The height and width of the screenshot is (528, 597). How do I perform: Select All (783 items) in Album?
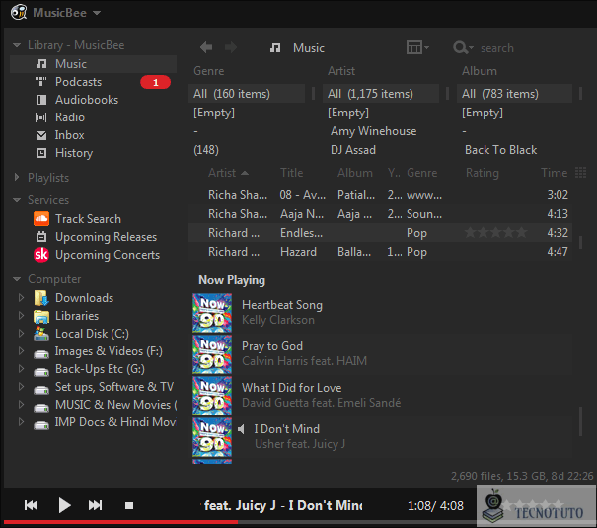coord(514,94)
